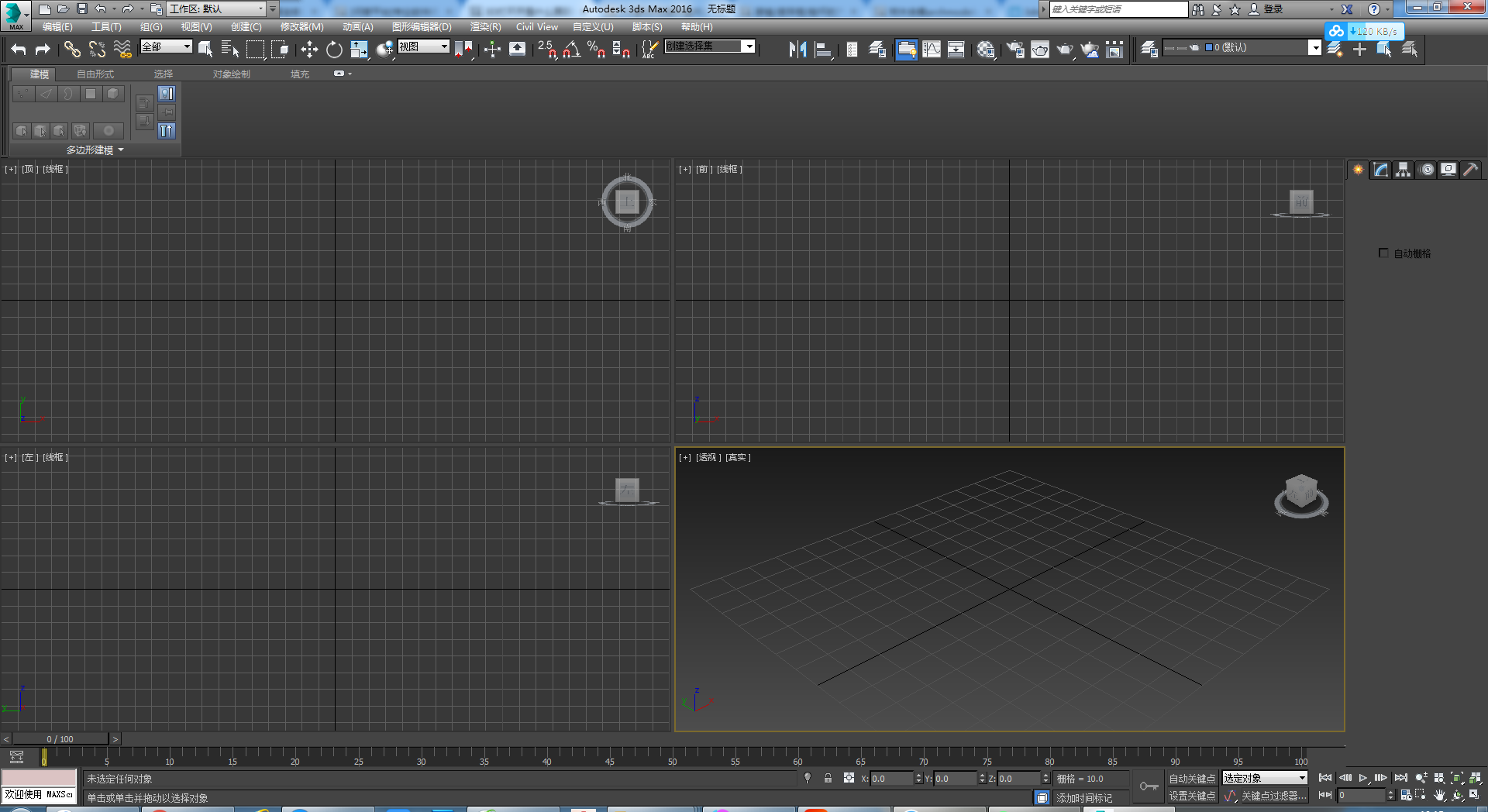Open the Modify command panel tab
Viewport: 1488px width, 812px height.
pos(1381,170)
